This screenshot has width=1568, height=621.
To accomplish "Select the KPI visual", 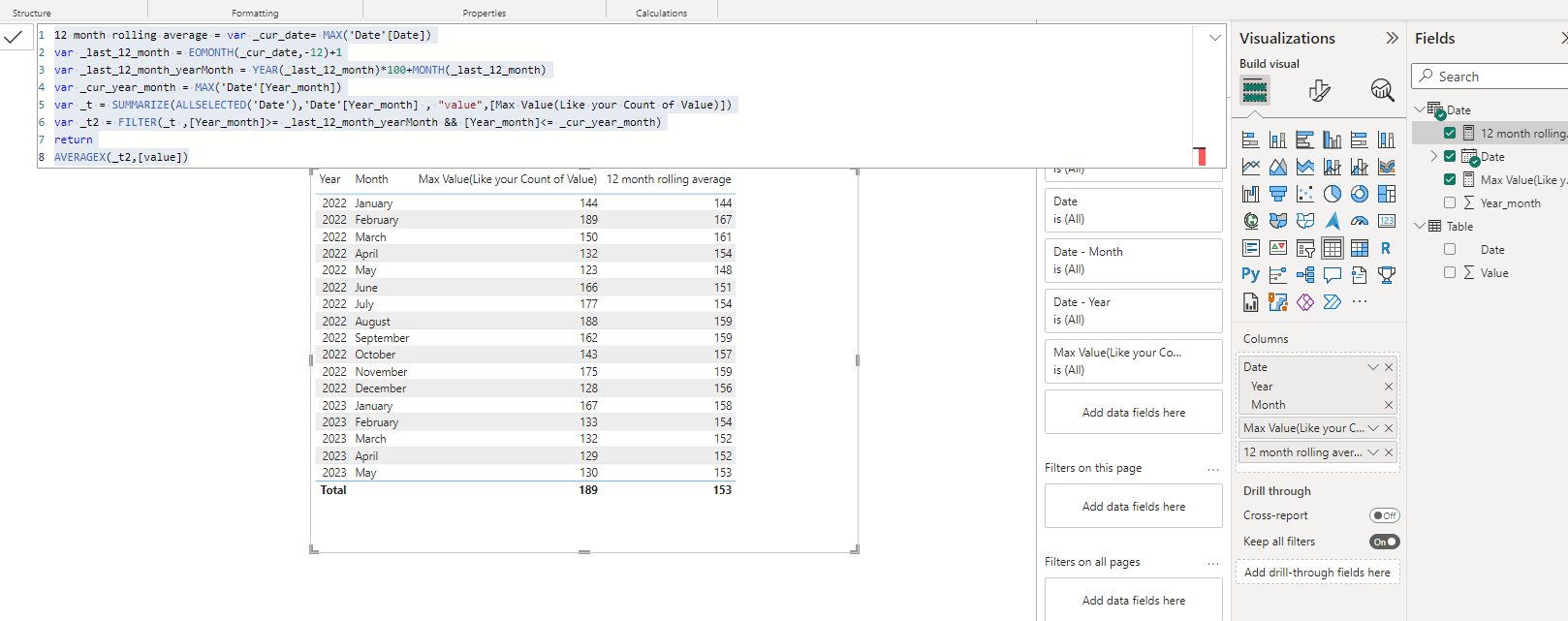I will pyautogui.click(x=1278, y=249).
